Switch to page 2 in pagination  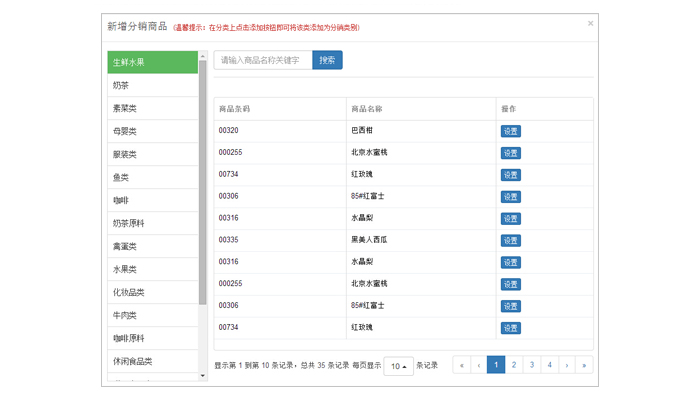[x=514, y=365]
